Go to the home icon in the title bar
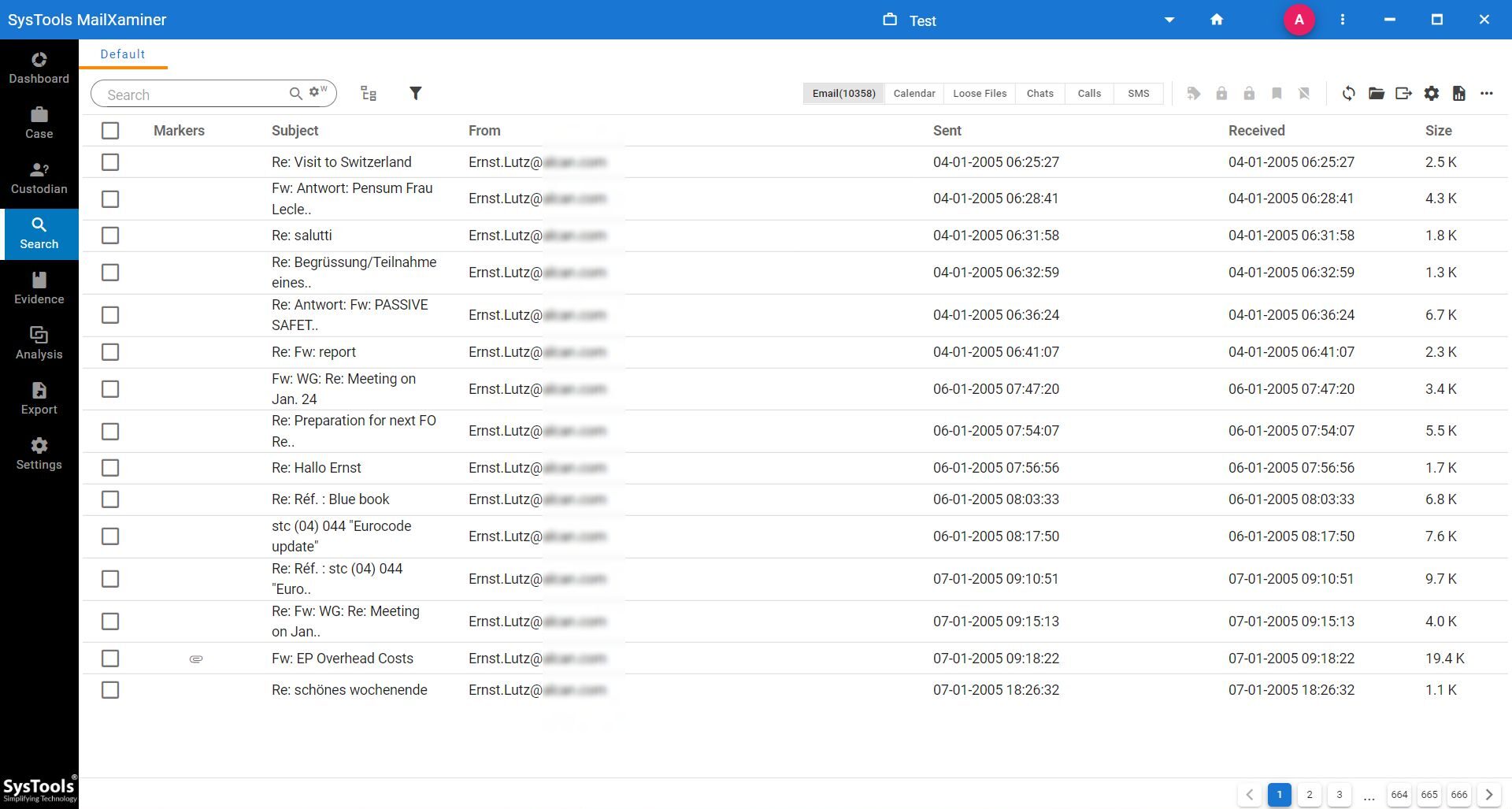 coord(1217,20)
